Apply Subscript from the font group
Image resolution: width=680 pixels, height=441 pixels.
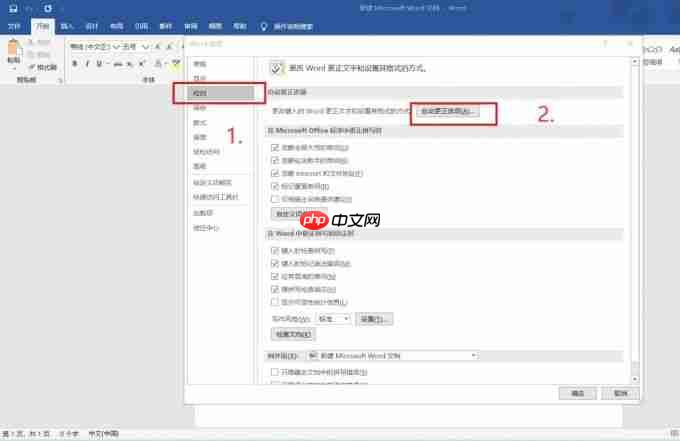pyautogui.click(x=130, y=64)
